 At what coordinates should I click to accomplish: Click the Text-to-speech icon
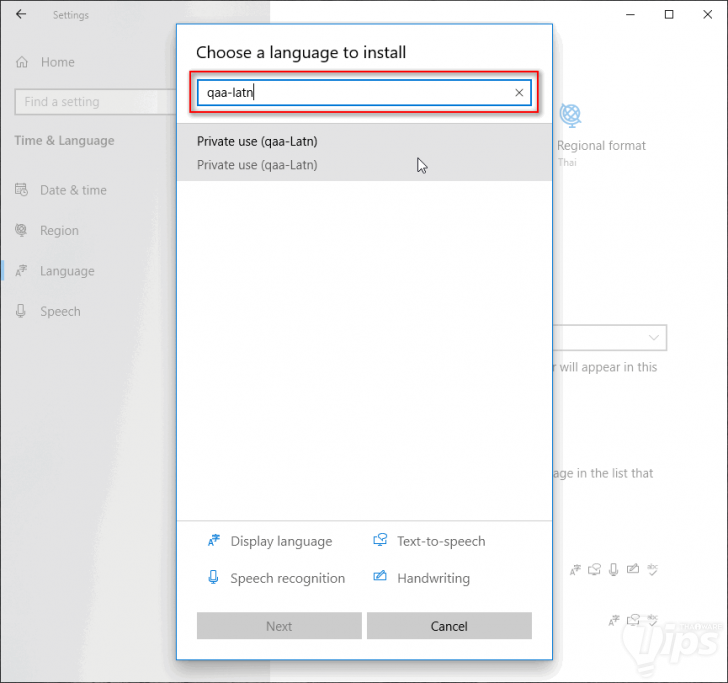click(380, 541)
